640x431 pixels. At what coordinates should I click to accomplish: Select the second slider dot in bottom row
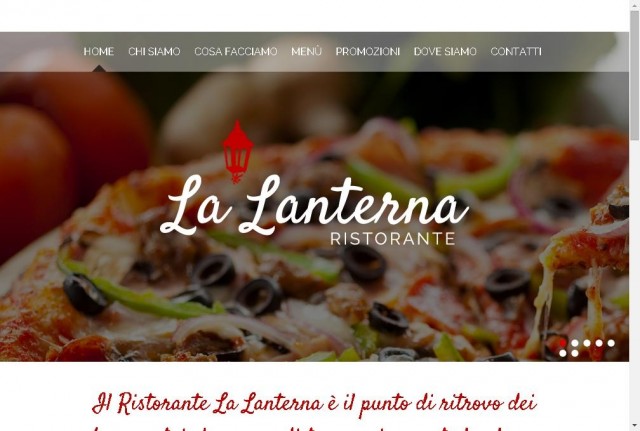575,353
